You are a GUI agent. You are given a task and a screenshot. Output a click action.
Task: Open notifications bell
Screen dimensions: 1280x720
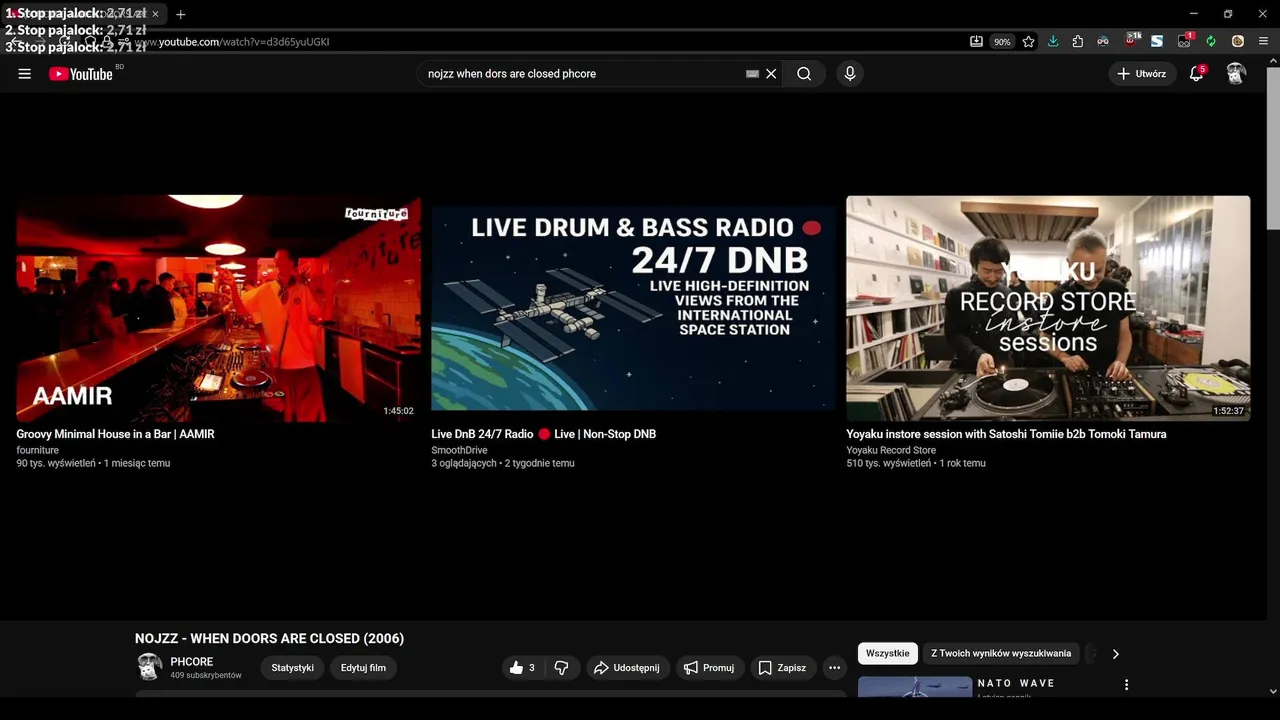pos(1196,74)
